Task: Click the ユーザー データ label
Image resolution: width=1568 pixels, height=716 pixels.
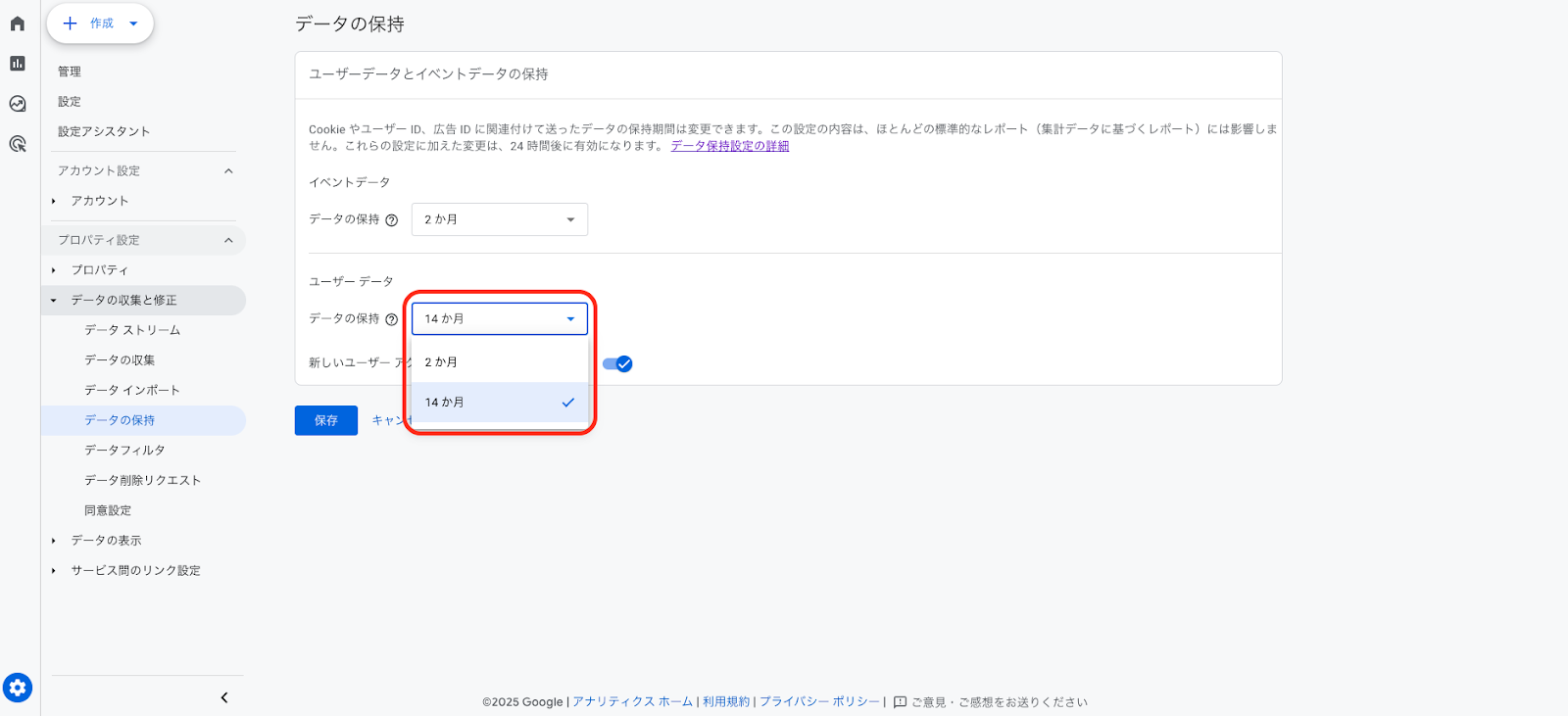Action: pyautogui.click(x=351, y=282)
